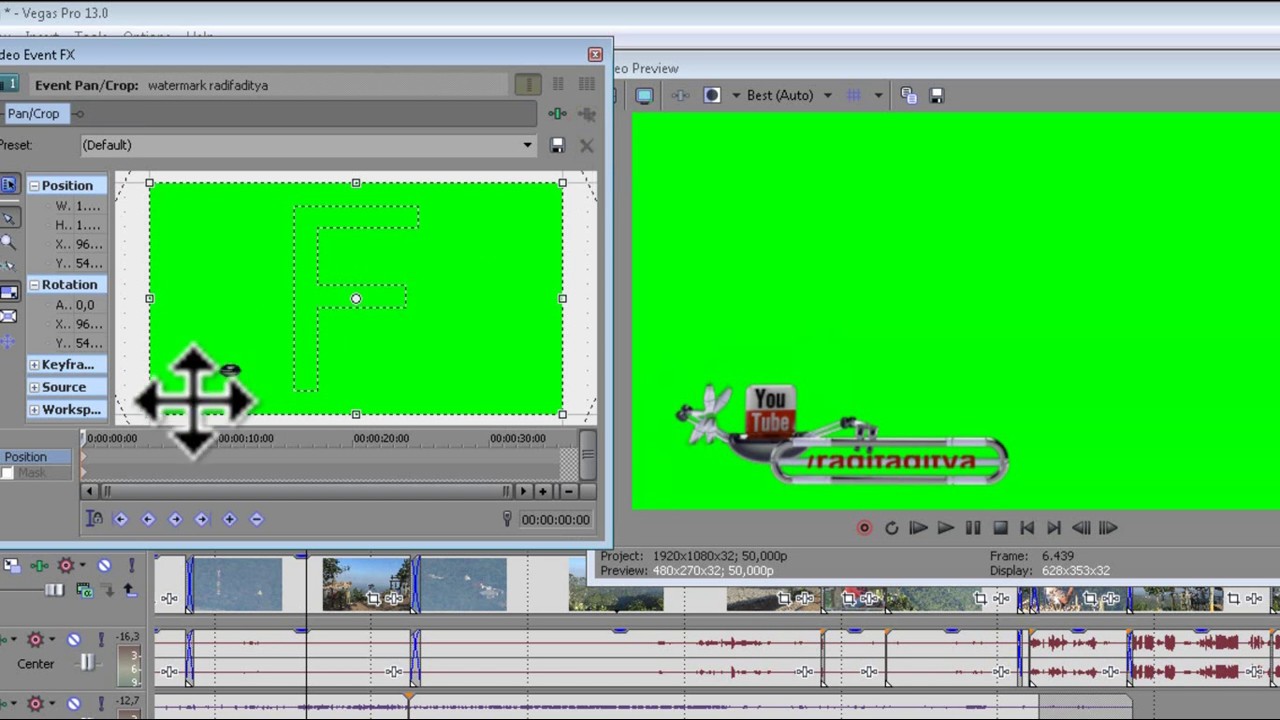Create a keyframe with plus diamond button
Screen dimensions: 1280x720
(229, 519)
